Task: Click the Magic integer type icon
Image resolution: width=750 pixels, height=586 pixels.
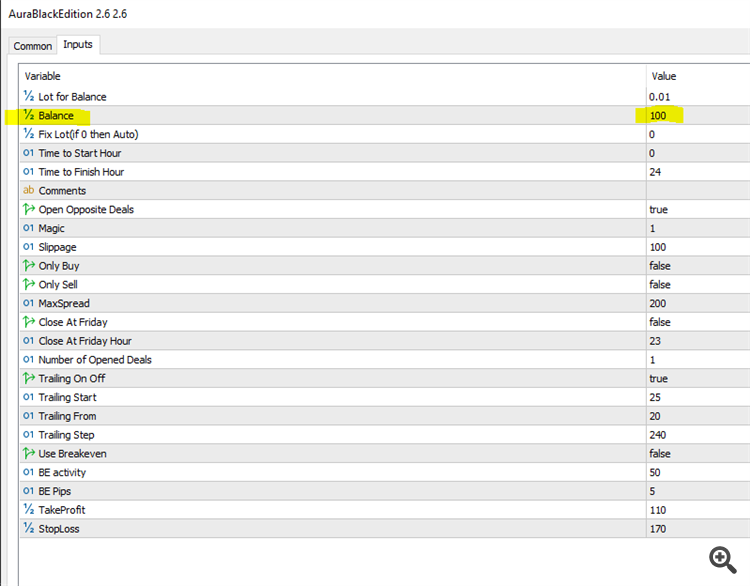Action: (x=28, y=229)
